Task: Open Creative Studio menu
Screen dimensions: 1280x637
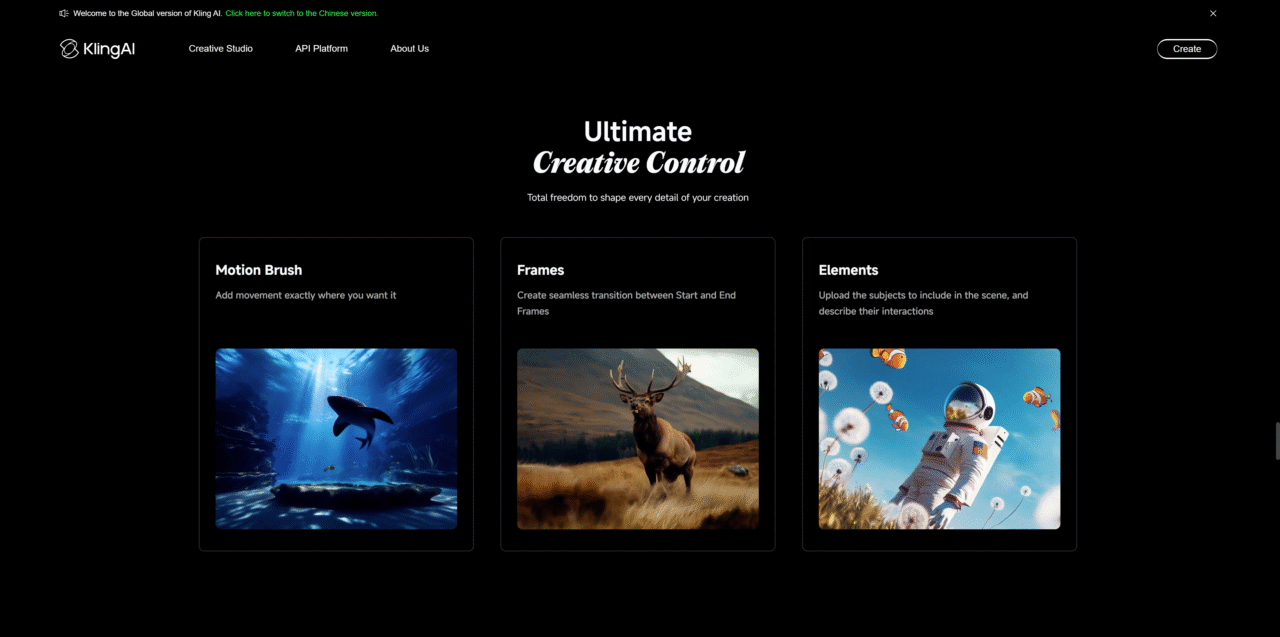Action: pyautogui.click(x=220, y=49)
